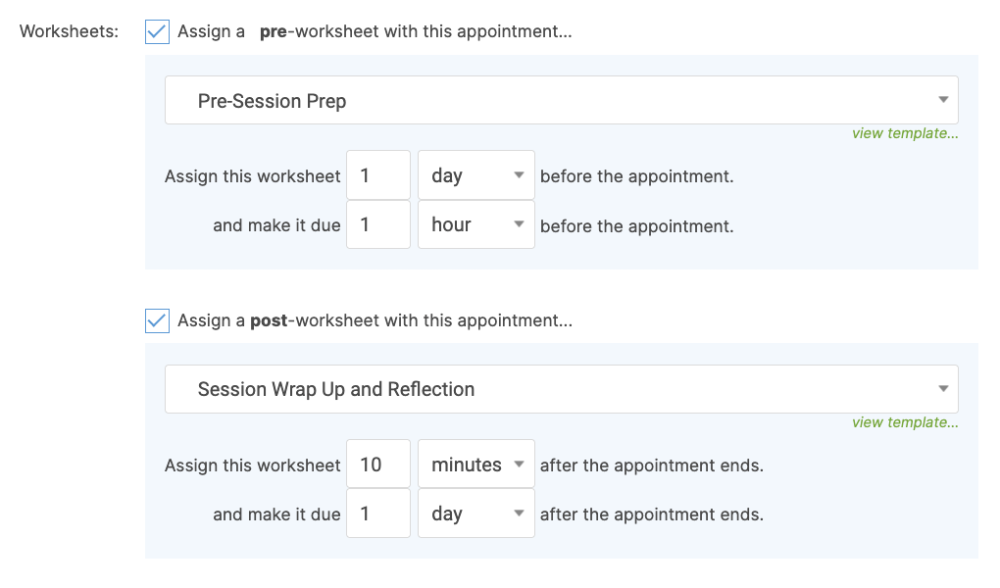This screenshot has height=588, width=1000.
Task: Focus the field containing 10 before 'minutes'
Action: pos(378,465)
